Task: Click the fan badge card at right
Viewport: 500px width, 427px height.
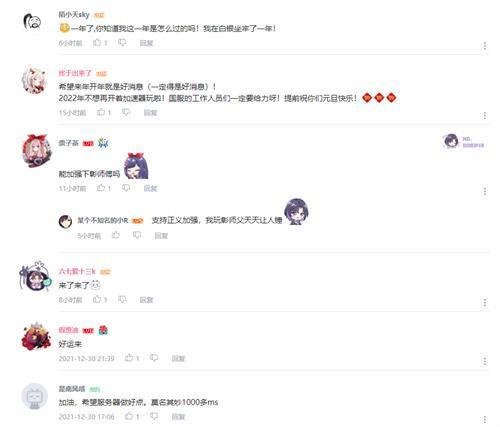Action: (x=464, y=141)
